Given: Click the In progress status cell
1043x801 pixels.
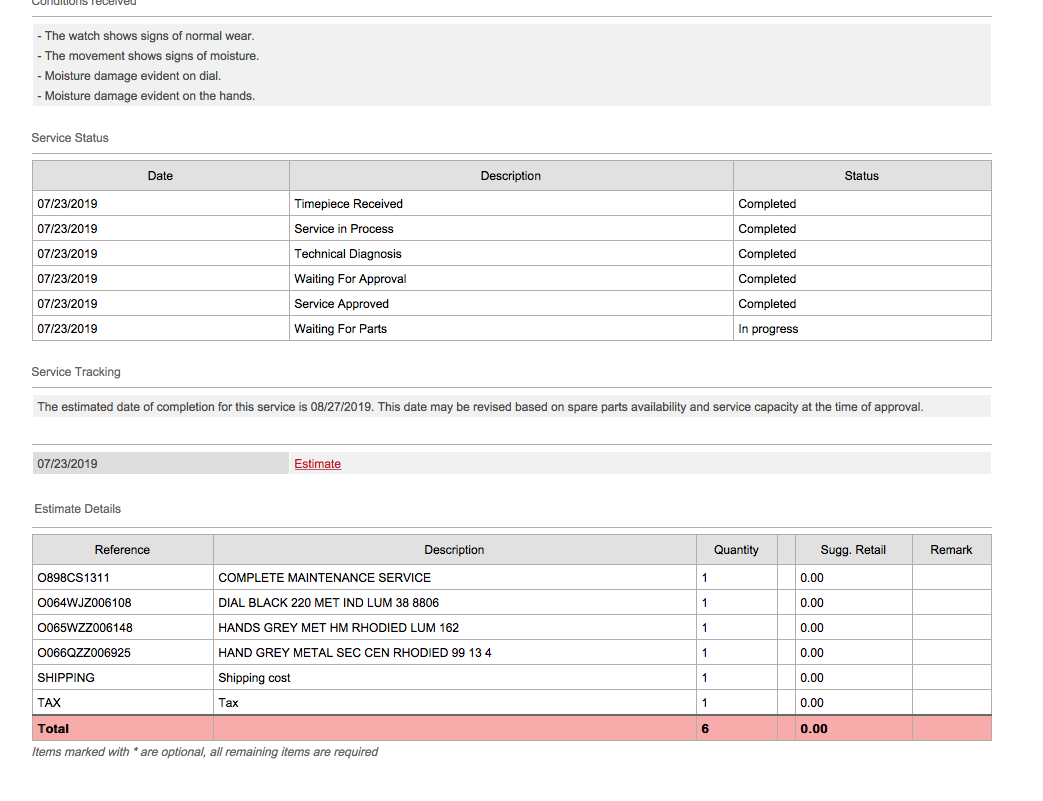Looking at the screenshot, I should [862, 329].
